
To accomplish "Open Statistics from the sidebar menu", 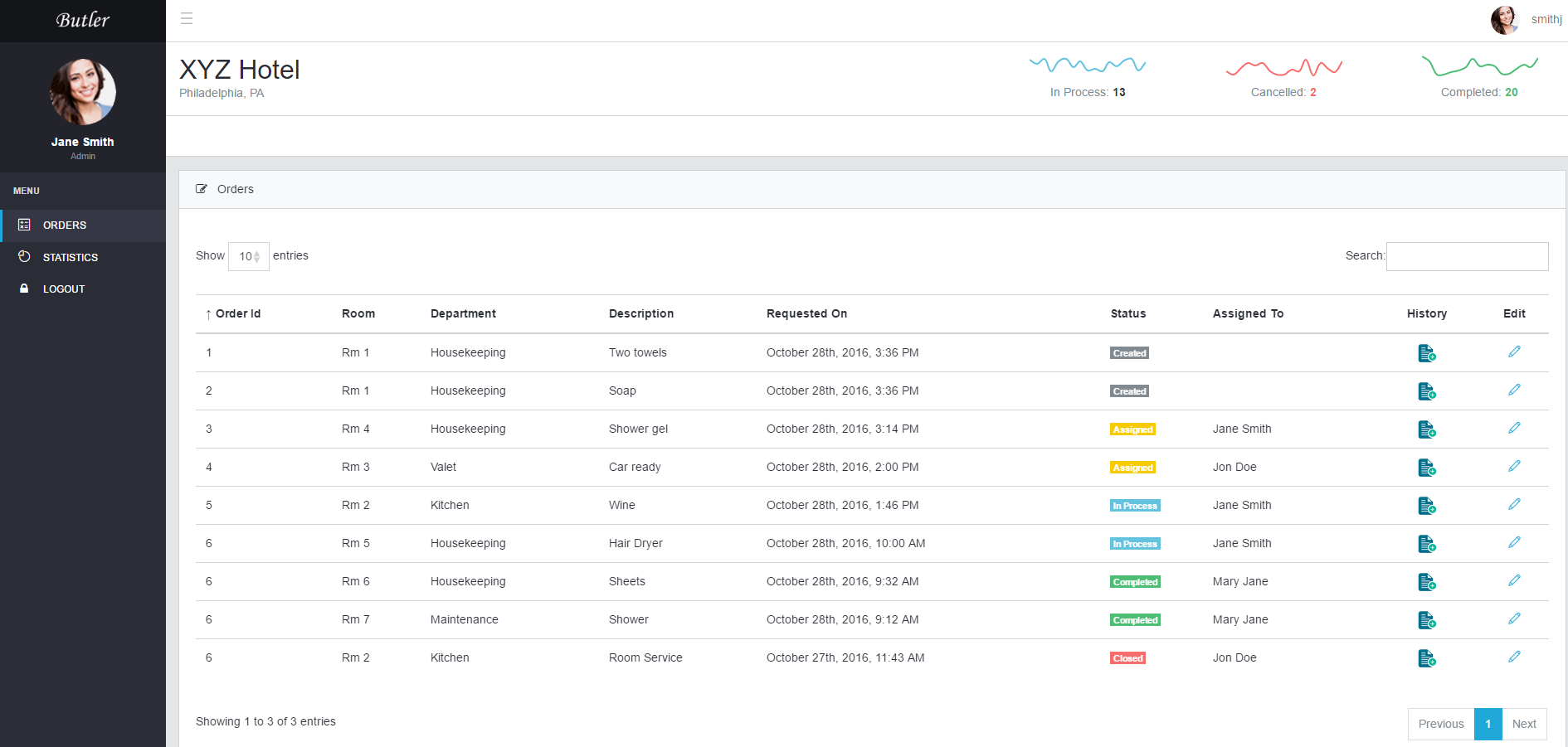I will pos(71,258).
